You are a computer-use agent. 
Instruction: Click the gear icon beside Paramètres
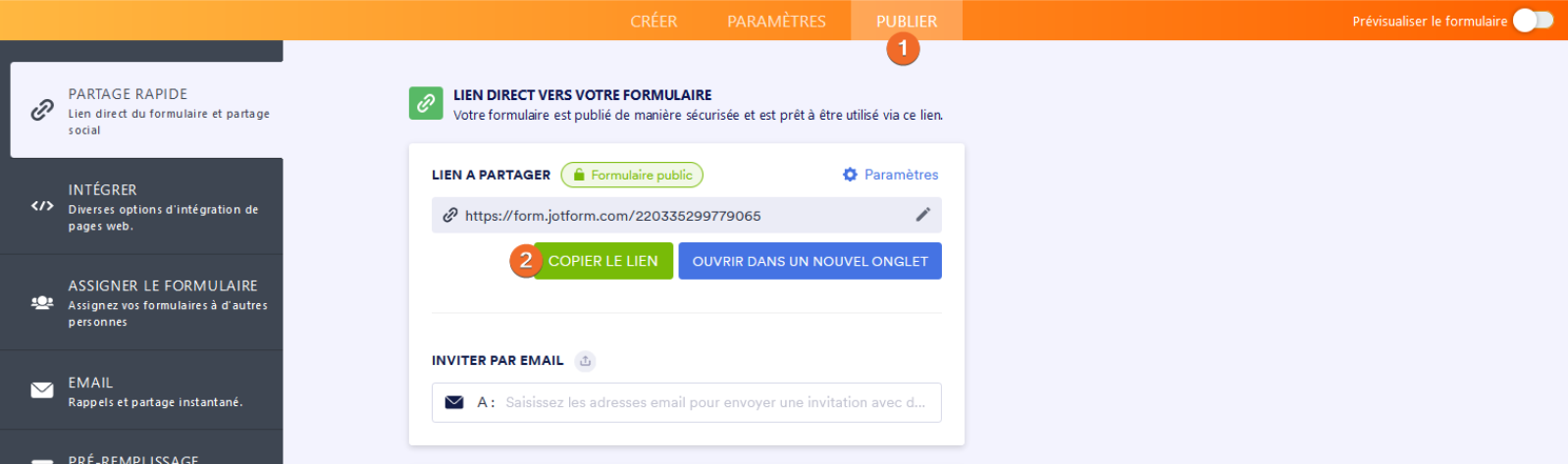[850, 175]
